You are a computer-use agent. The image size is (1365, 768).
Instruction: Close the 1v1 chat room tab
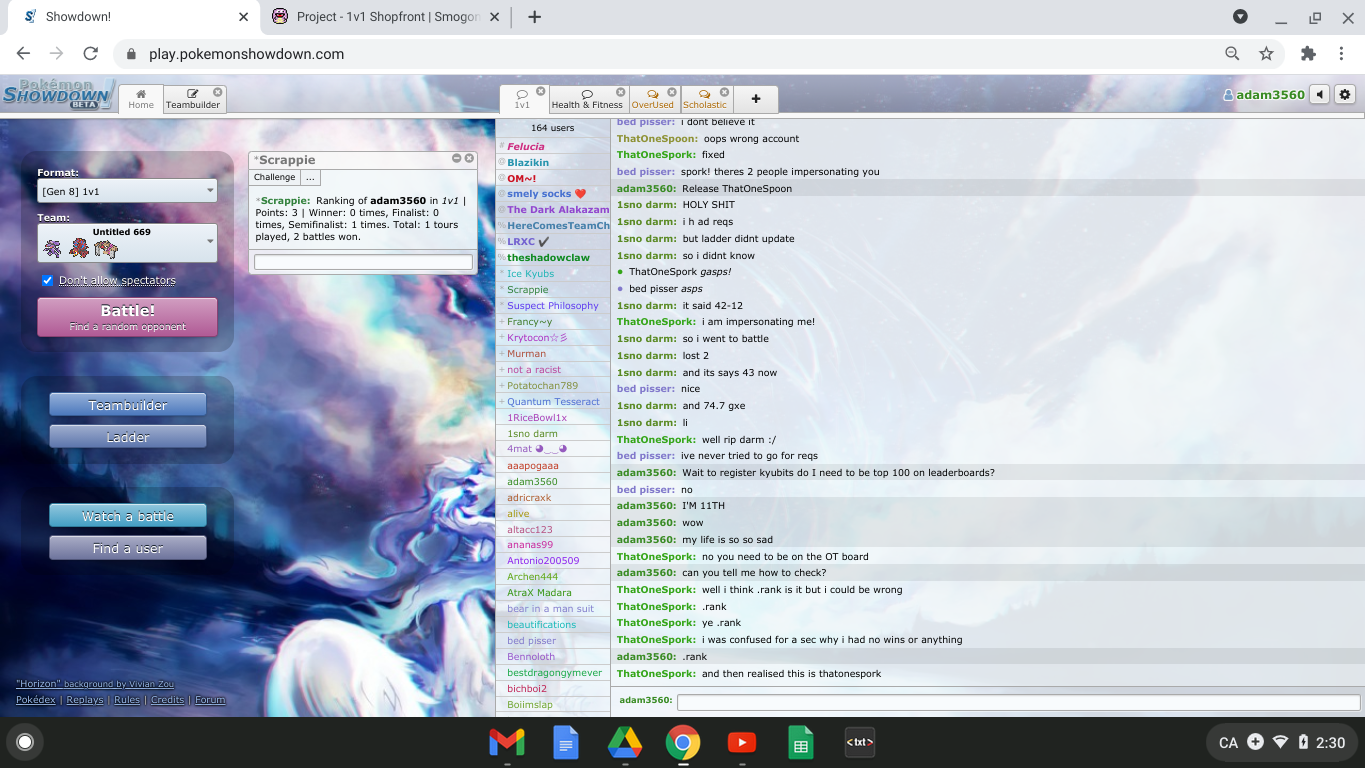pyautogui.click(x=541, y=92)
